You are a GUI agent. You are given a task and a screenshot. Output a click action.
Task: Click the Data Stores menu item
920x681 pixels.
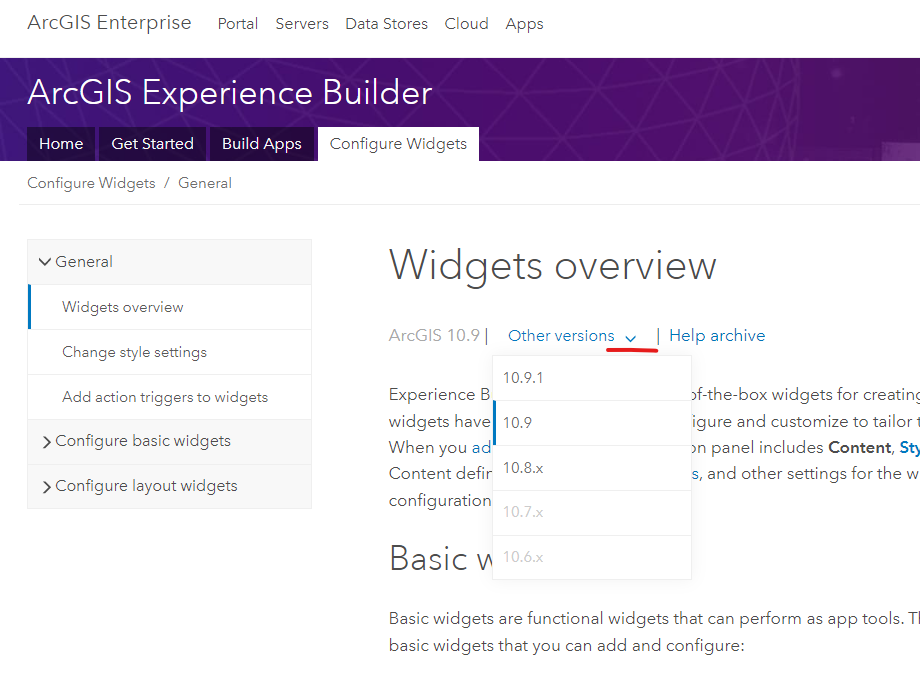pyautogui.click(x=386, y=24)
